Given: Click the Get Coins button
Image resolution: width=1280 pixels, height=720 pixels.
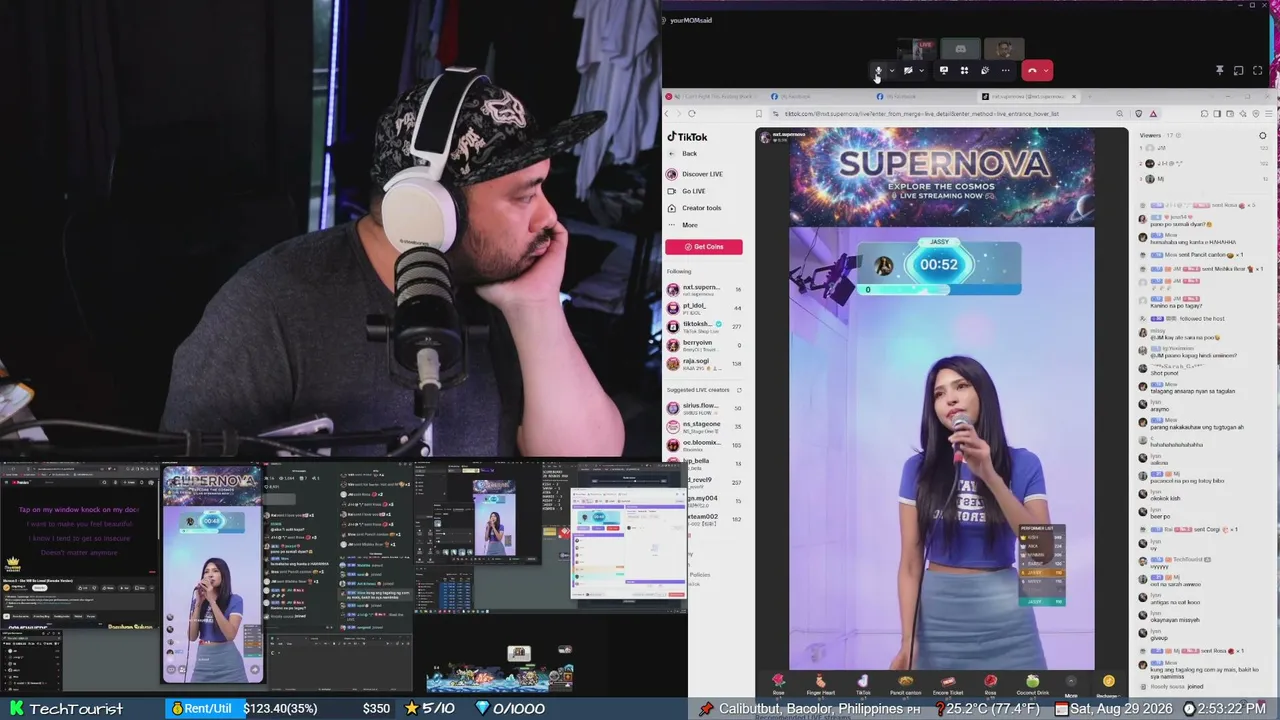Looking at the screenshot, I should tap(704, 247).
